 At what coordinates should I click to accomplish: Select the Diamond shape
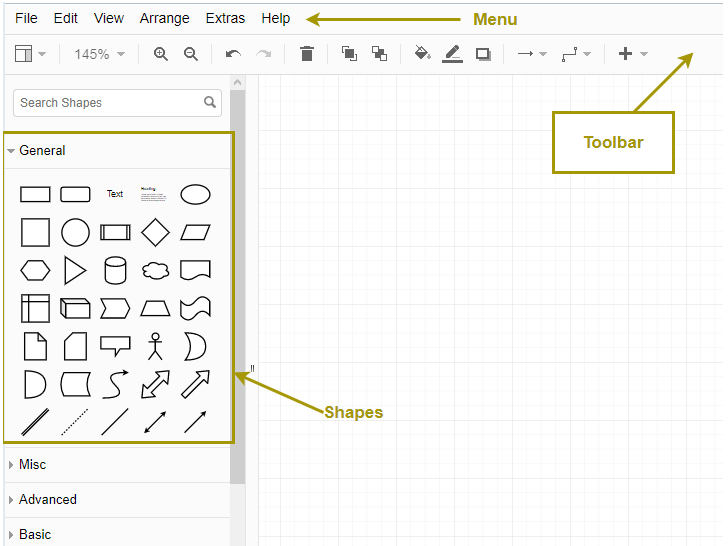pos(155,232)
